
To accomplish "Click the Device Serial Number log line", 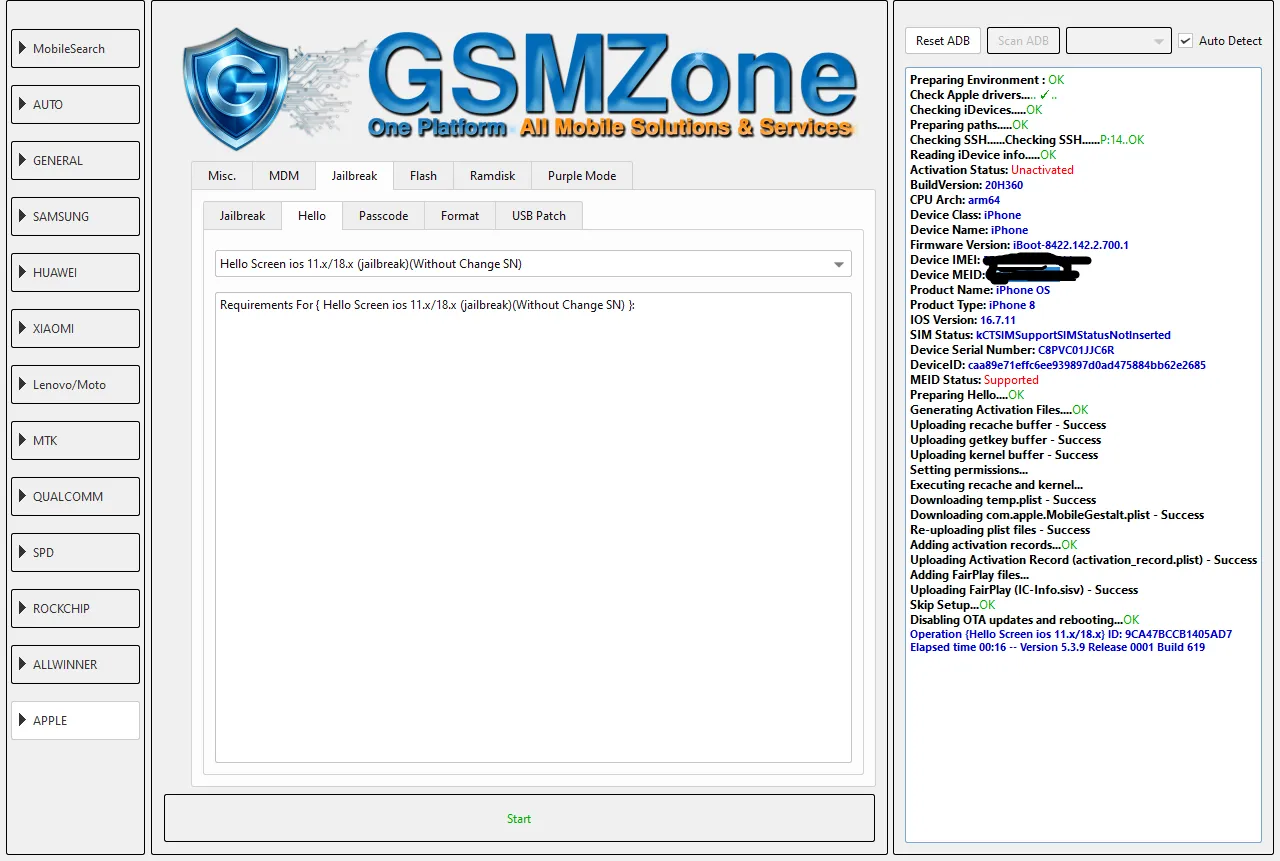I will pos(1011,350).
